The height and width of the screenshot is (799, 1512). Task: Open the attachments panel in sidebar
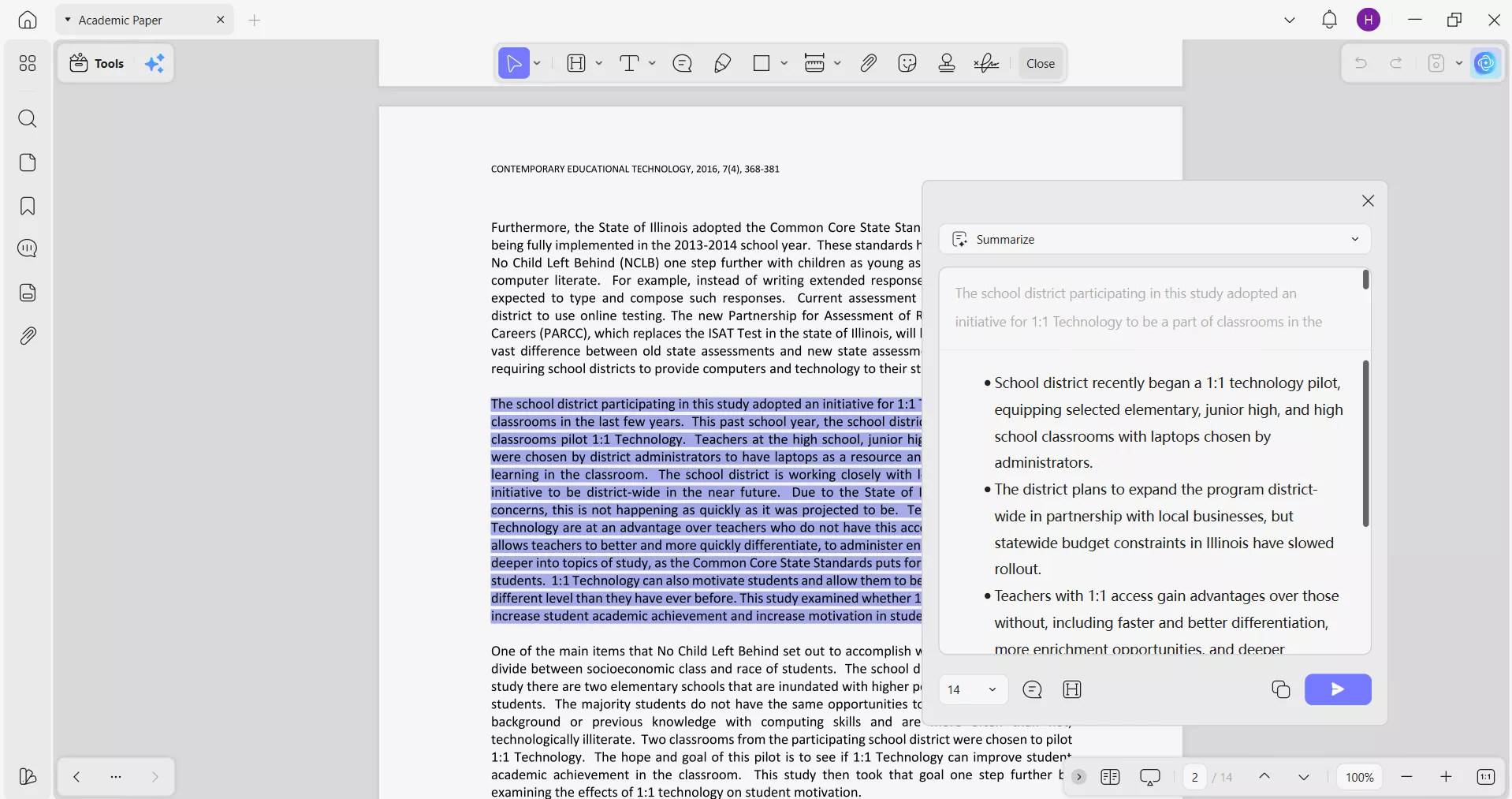pos(28,336)
